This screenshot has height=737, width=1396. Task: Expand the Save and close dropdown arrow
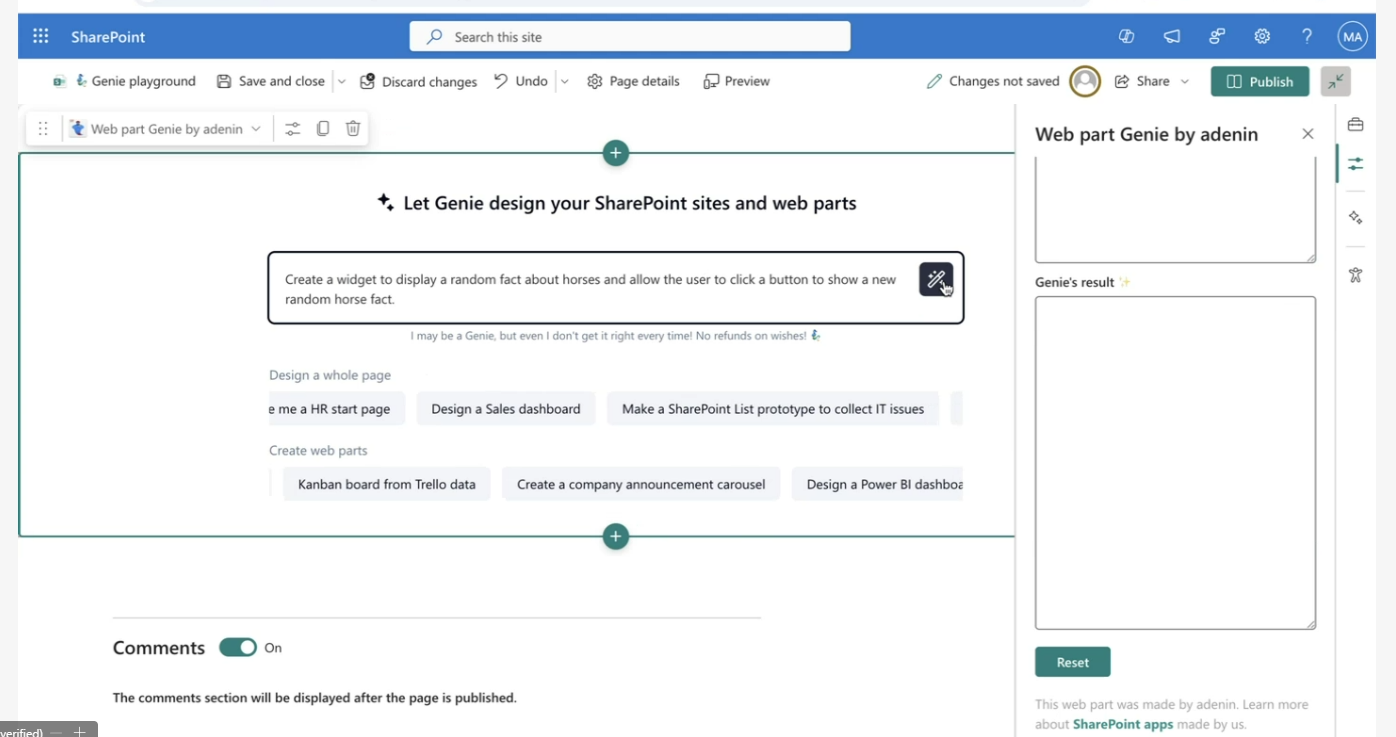(341, 81)
